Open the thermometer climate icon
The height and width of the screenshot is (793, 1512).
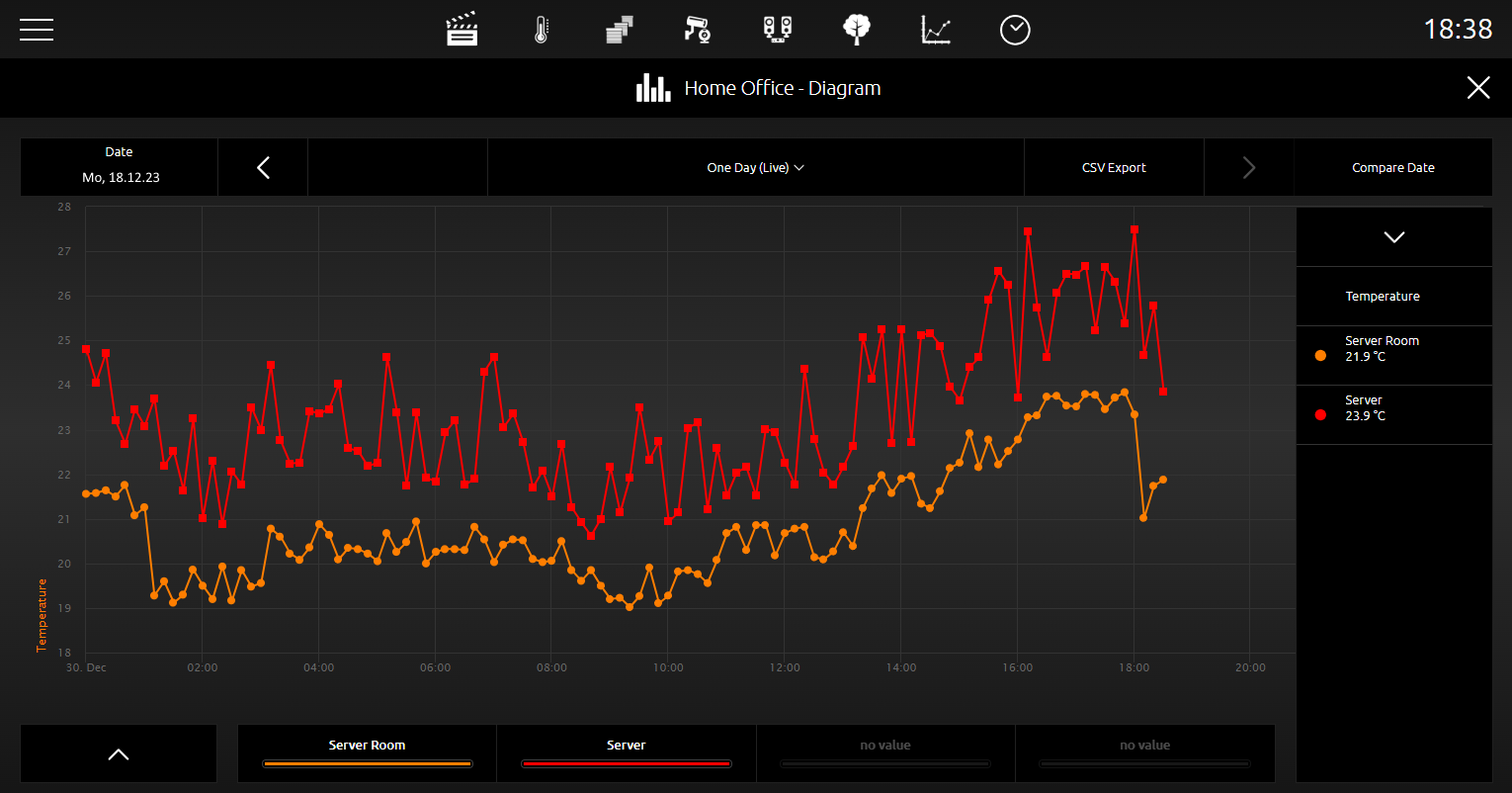tap(541, 30)
